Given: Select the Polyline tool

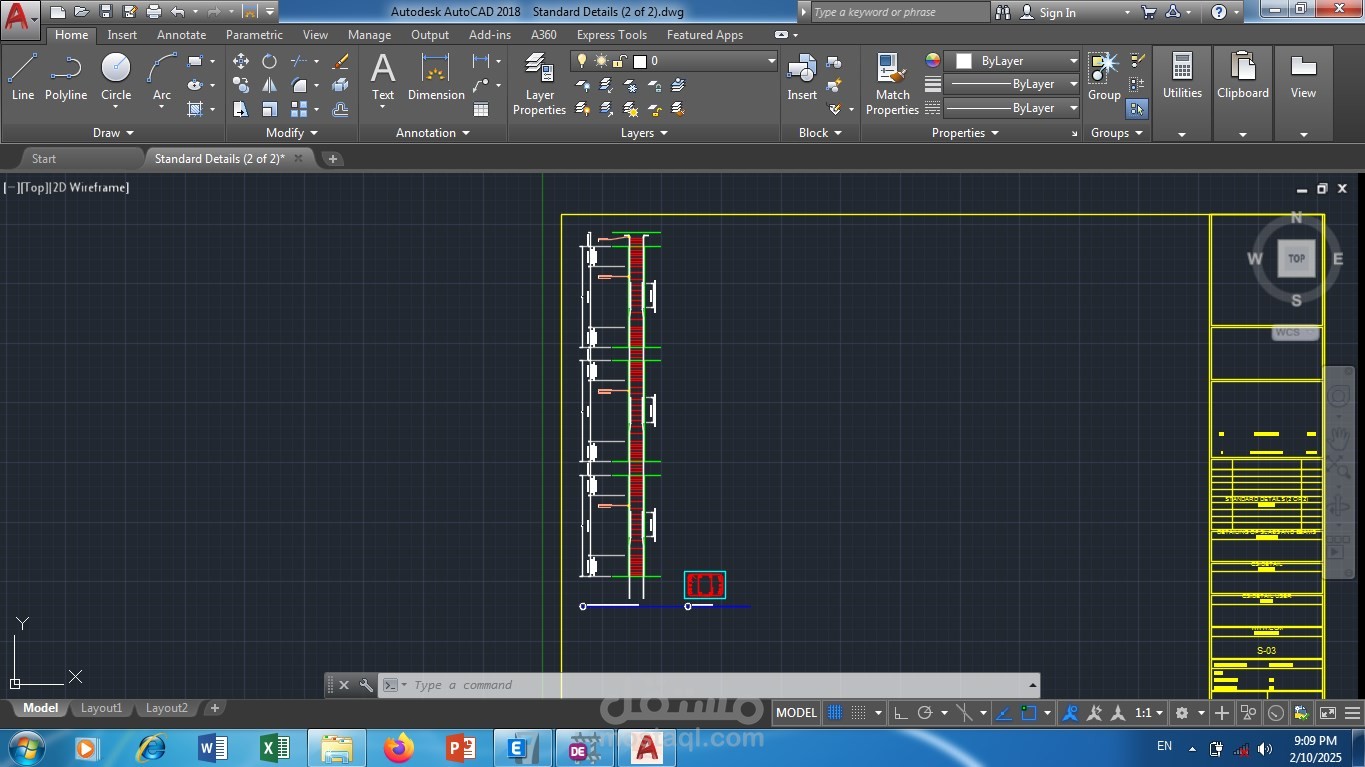Looking at the screenshot, I should coord(66,78).
